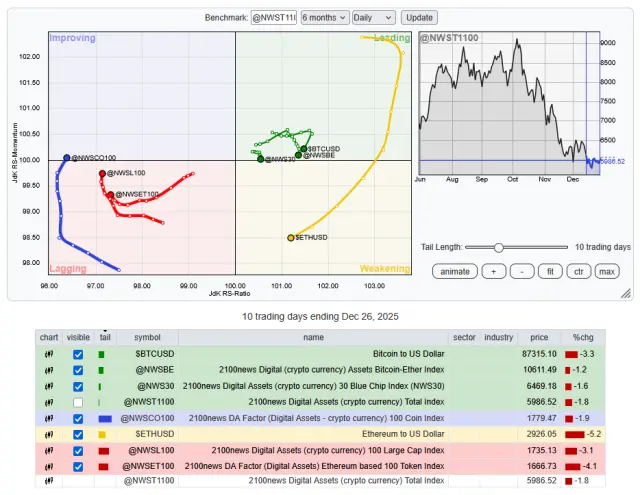Start the animate button
Screen dimensions: 640x495
click(x=455, y=271)
